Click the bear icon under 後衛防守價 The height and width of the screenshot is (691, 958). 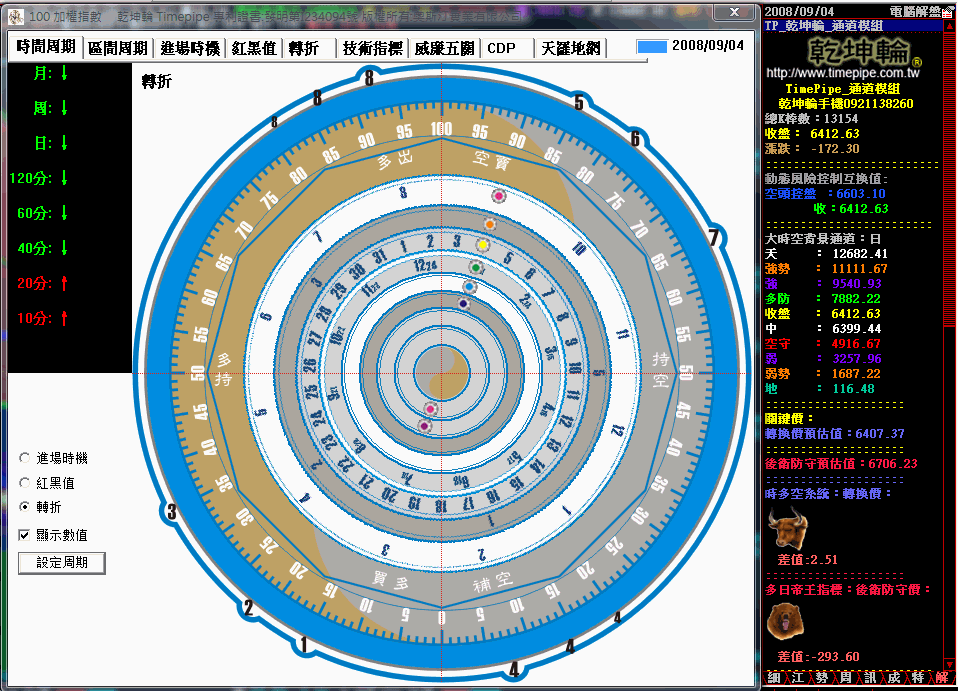point(784,621)
